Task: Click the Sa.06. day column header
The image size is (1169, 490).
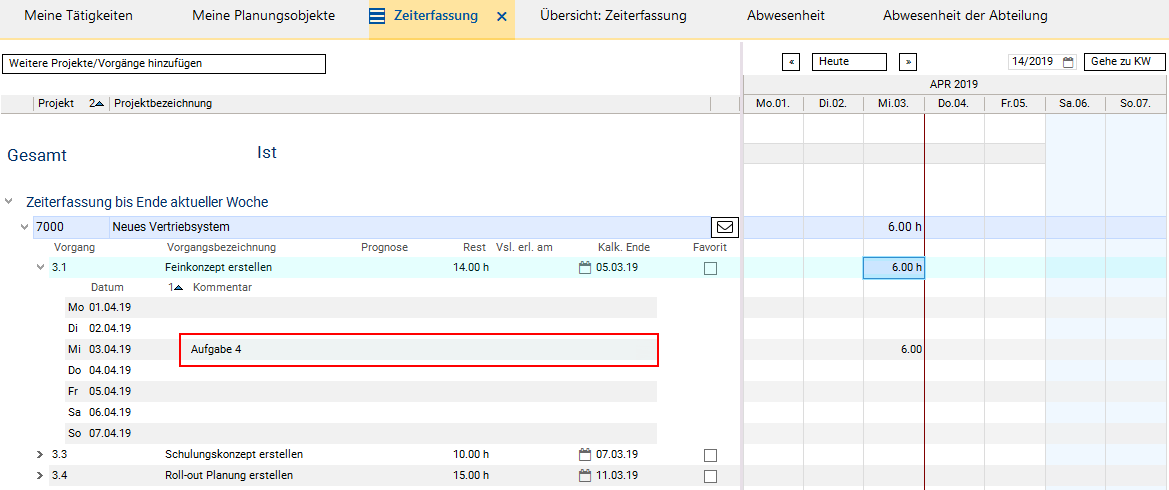Action: [1074, 104]
